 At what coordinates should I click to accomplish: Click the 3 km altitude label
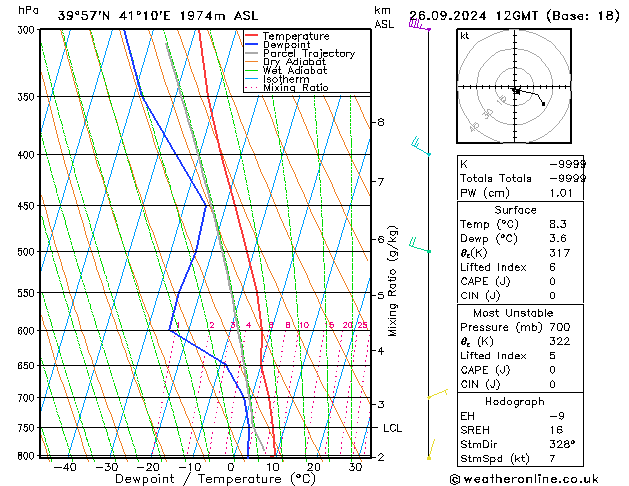pos(380,404)
